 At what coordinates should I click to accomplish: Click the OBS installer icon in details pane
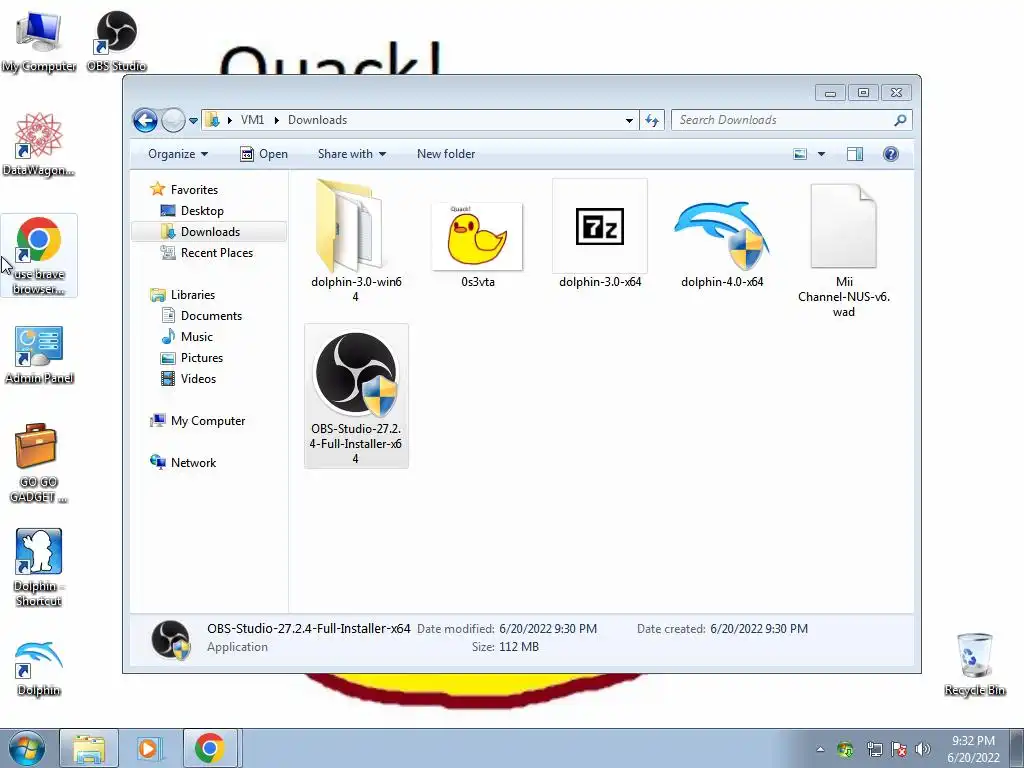tap(170, 640)
